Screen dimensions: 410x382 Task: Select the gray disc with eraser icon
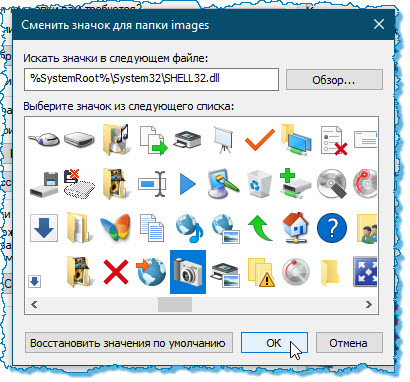[x=332, y=184]
